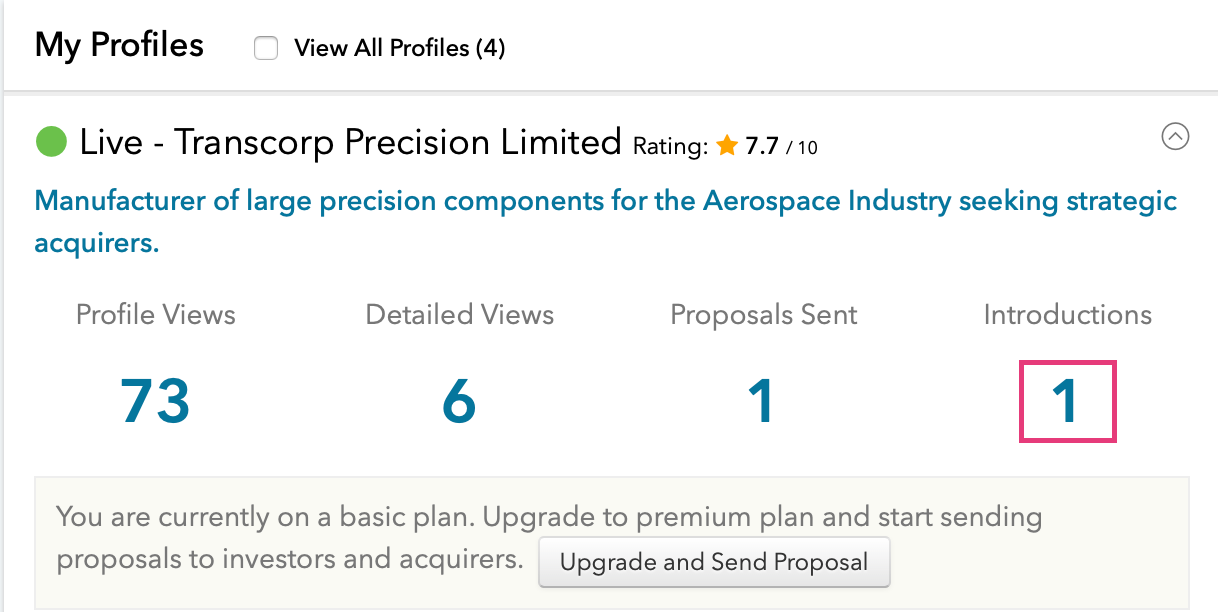
Task: Click the Introductions label
Action: [1067, 315]
